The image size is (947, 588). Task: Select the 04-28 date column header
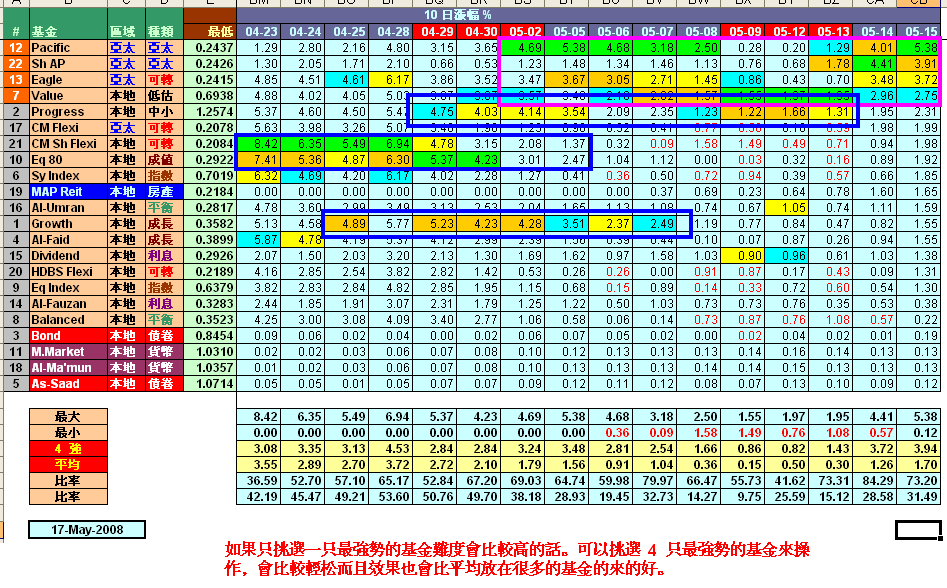(391, 31)
